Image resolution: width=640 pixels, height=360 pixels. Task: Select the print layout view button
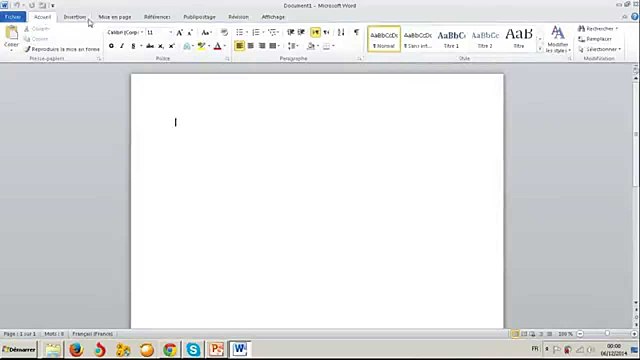click(516, 334)
